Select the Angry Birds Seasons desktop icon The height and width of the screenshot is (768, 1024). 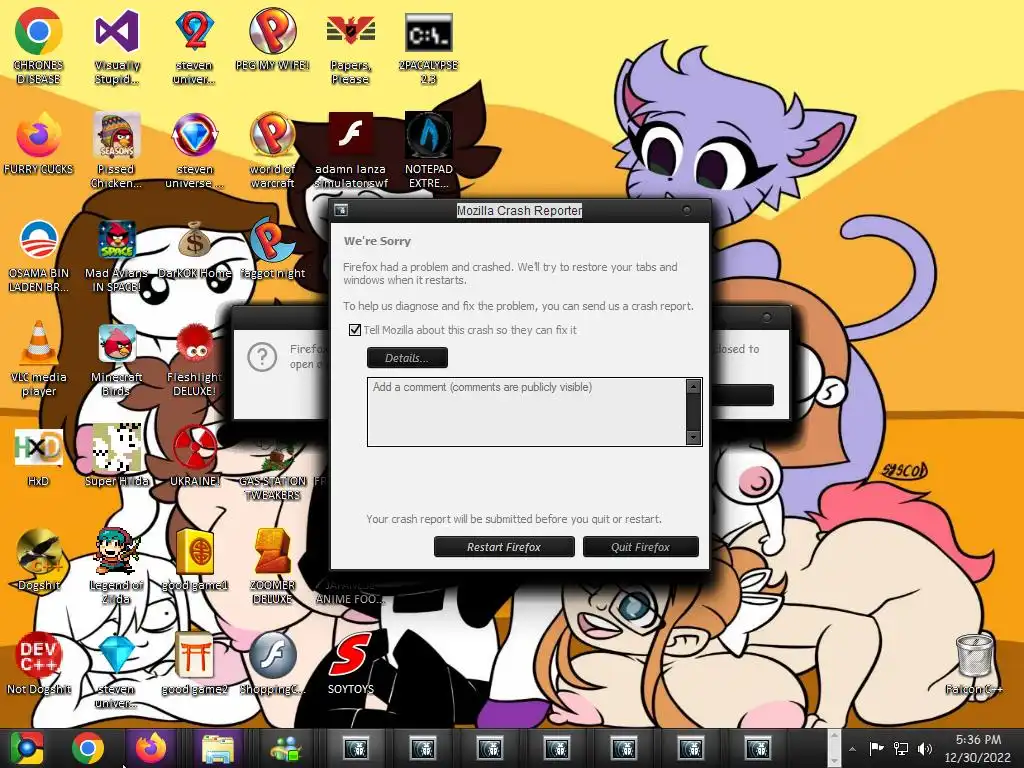116,150
